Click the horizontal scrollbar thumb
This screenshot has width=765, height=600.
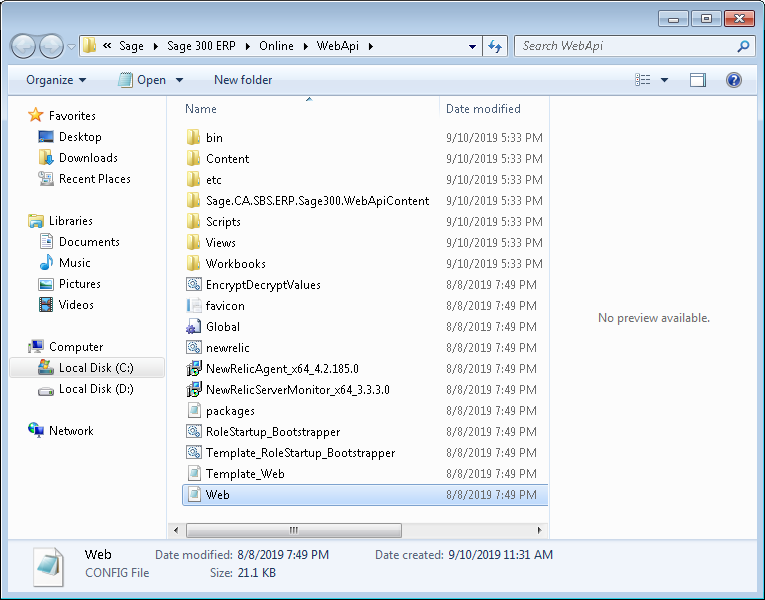[x=294, y=530]
